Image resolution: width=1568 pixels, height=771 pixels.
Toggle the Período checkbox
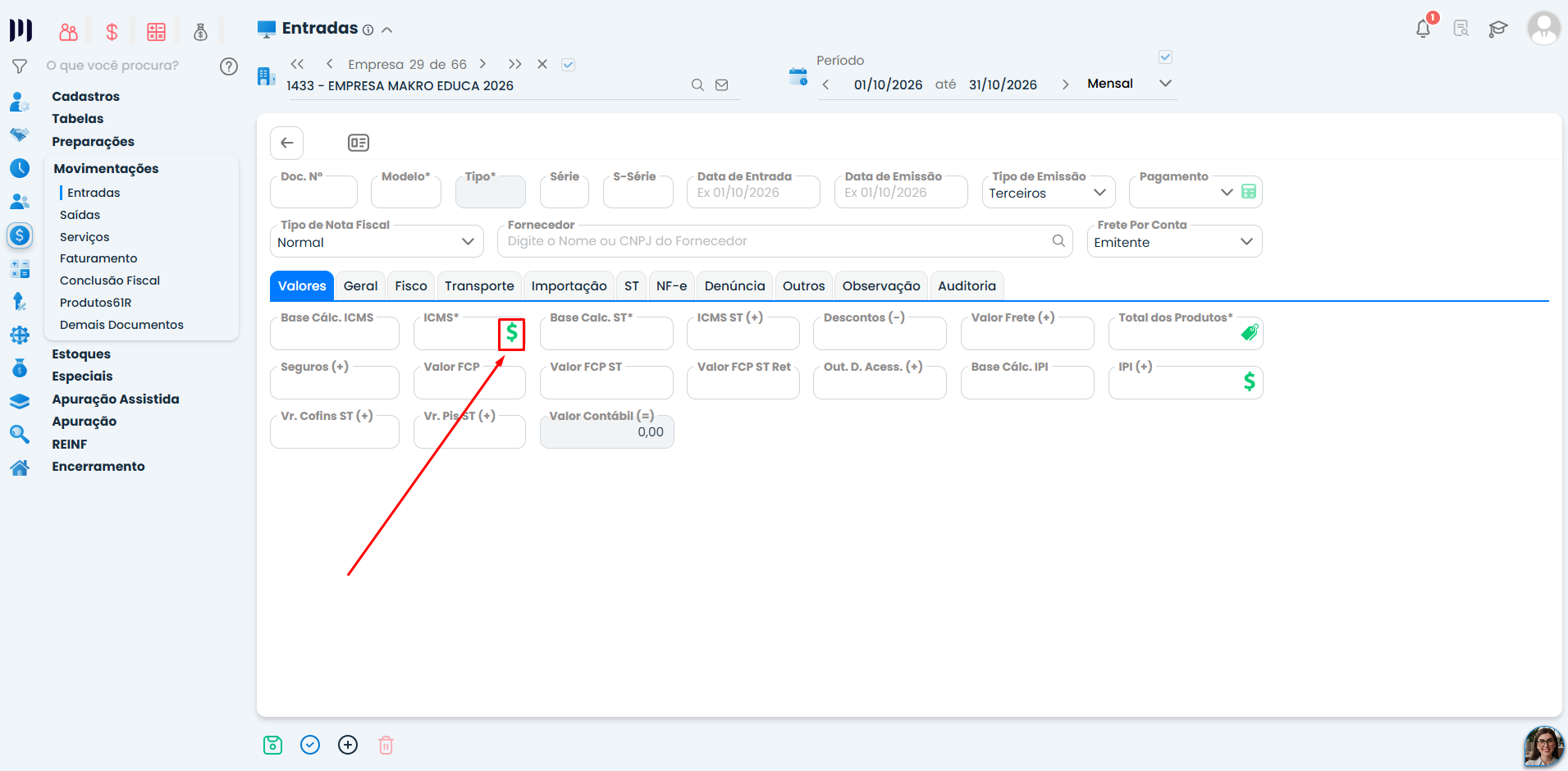(1165, 57)
